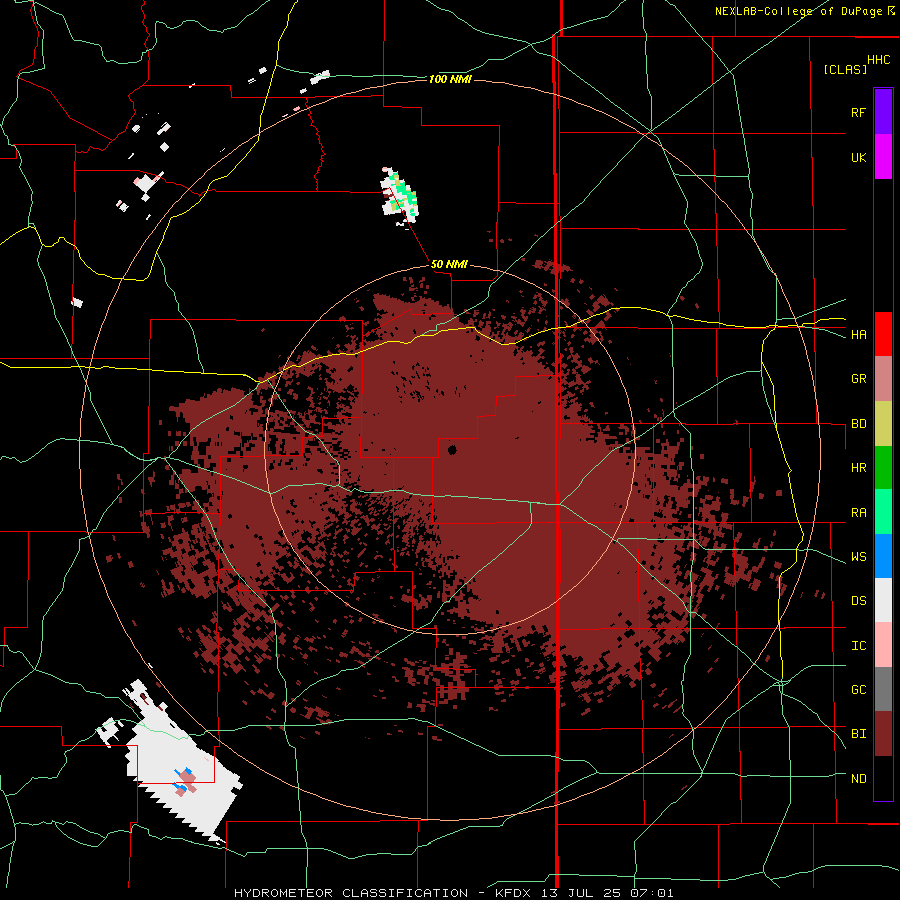Click the ND black legend swatch
This screenshot has height=900, width=900.
click(883, 778)
